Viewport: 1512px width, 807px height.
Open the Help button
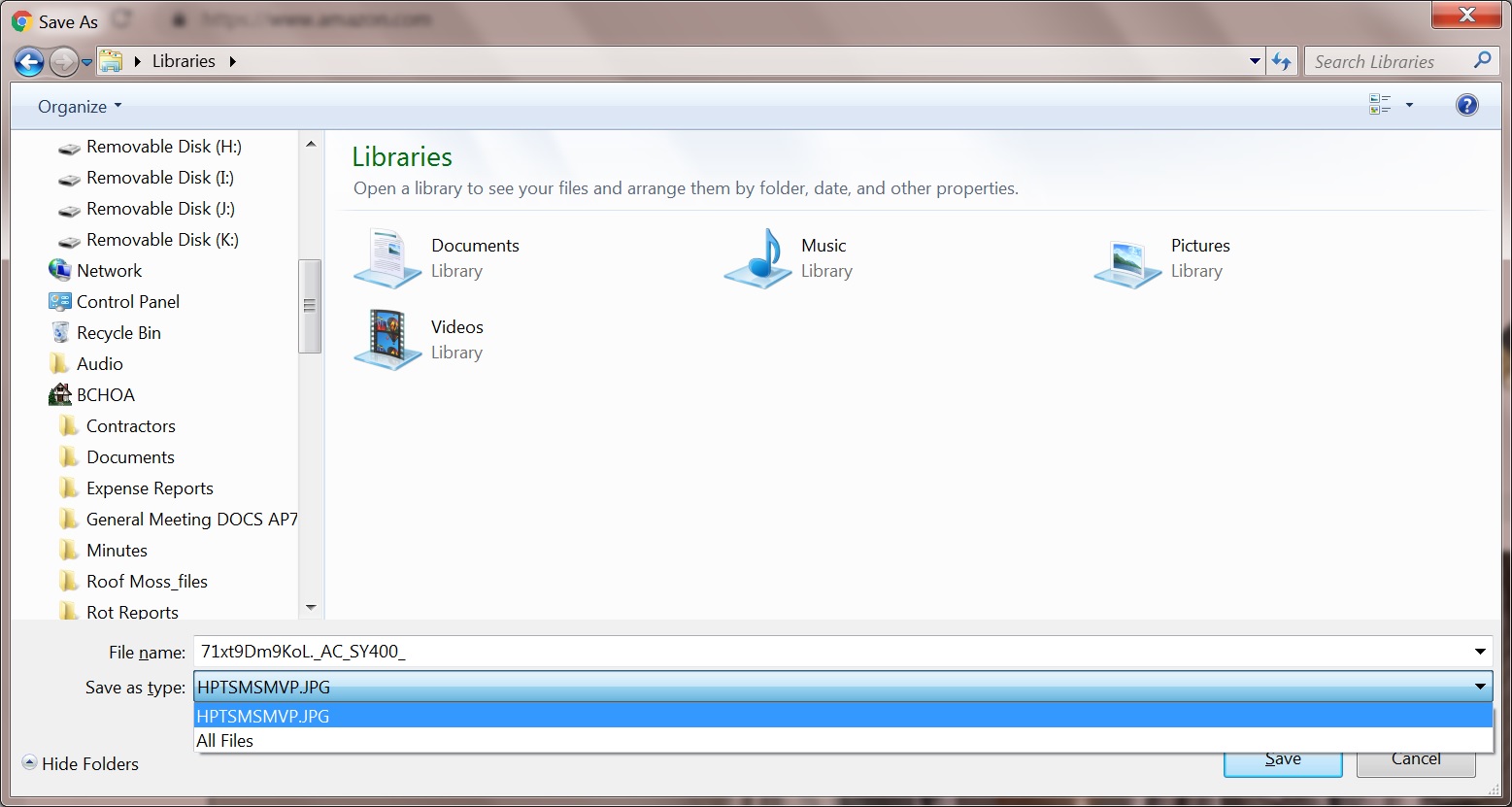[x=1467, y=105]
